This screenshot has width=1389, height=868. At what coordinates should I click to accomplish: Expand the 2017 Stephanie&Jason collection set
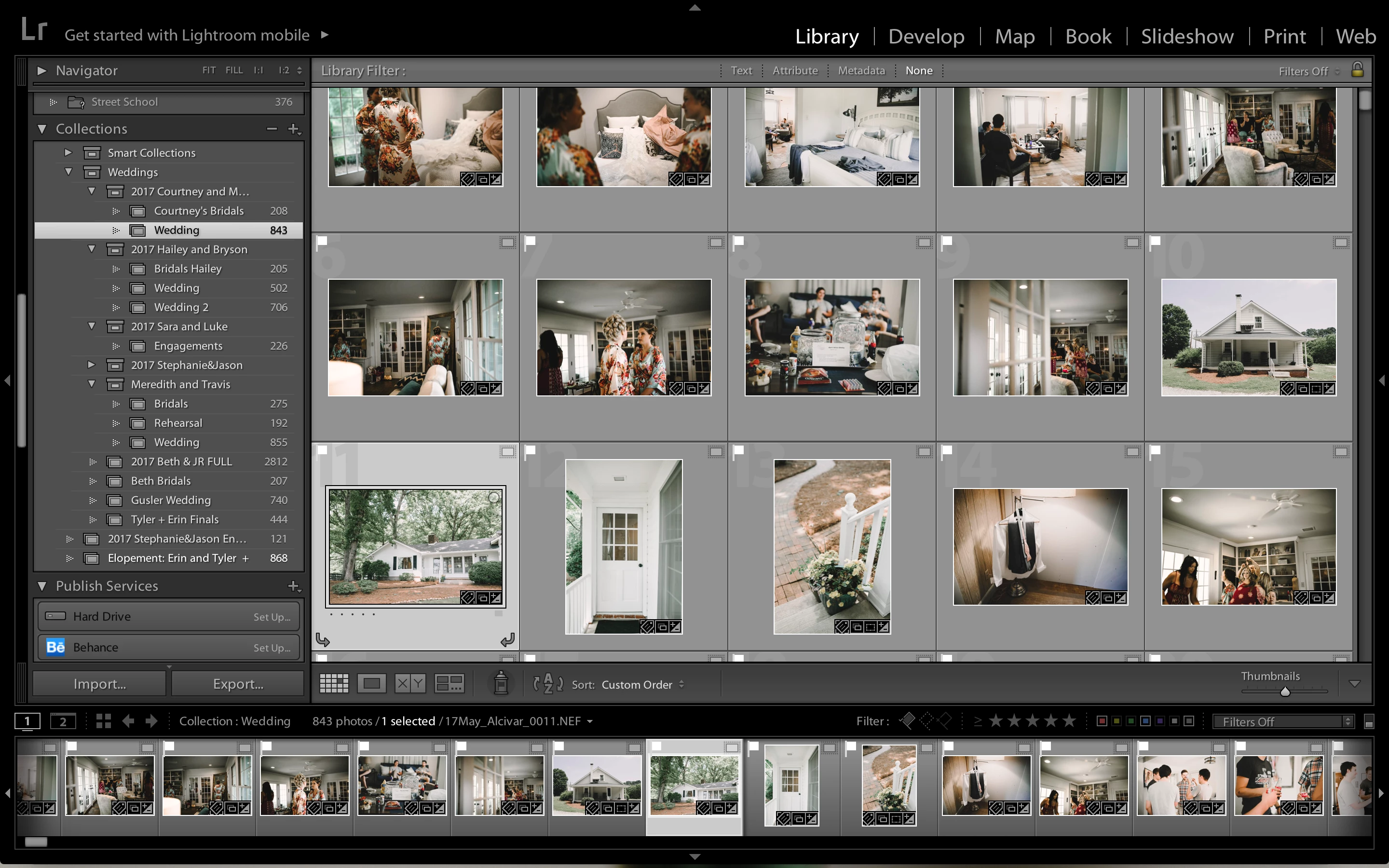(91, 365)
